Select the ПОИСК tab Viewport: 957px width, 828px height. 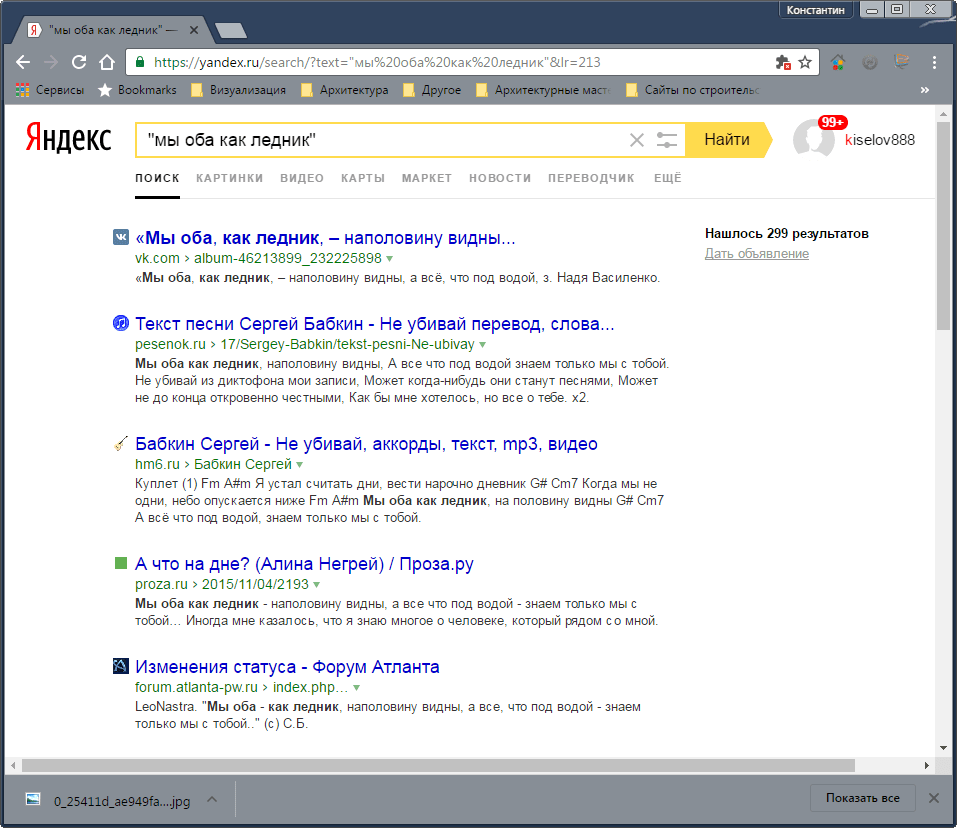pyautogui.click(x=157, y=178)
